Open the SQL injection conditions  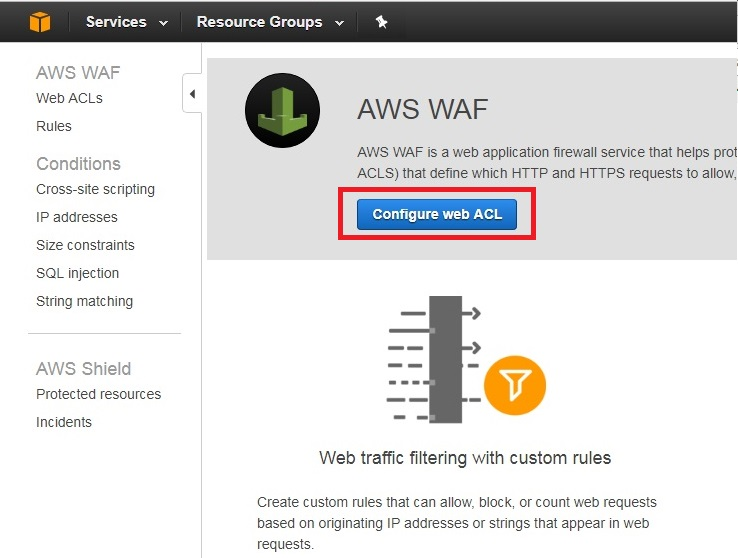[x=78, y=273]
